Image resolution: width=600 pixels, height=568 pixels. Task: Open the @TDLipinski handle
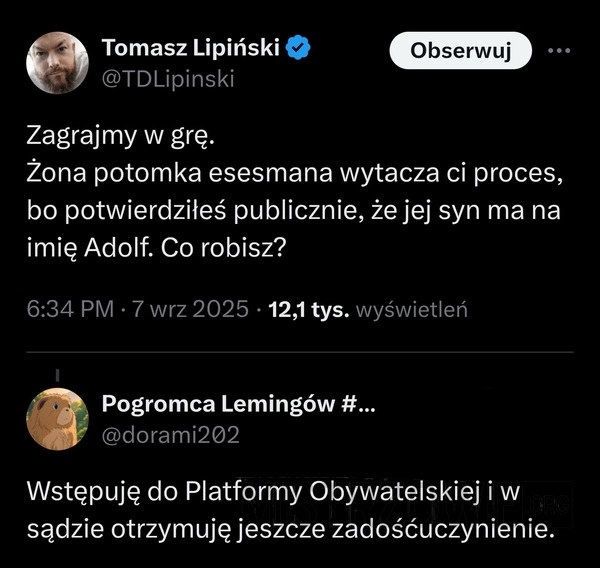coord(168,78)
